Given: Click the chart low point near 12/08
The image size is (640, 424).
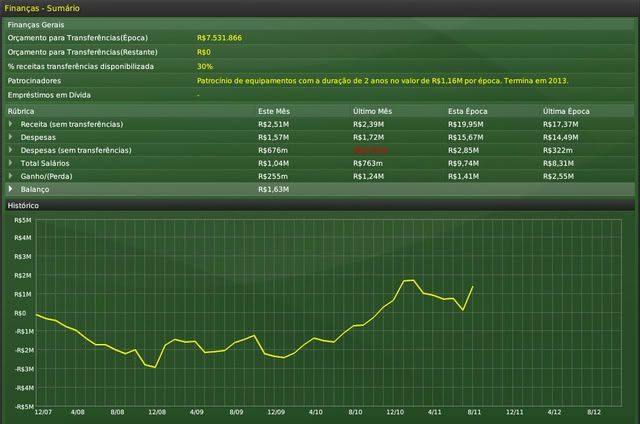Looking at the screenshot, I should click(x=155, y=367).
